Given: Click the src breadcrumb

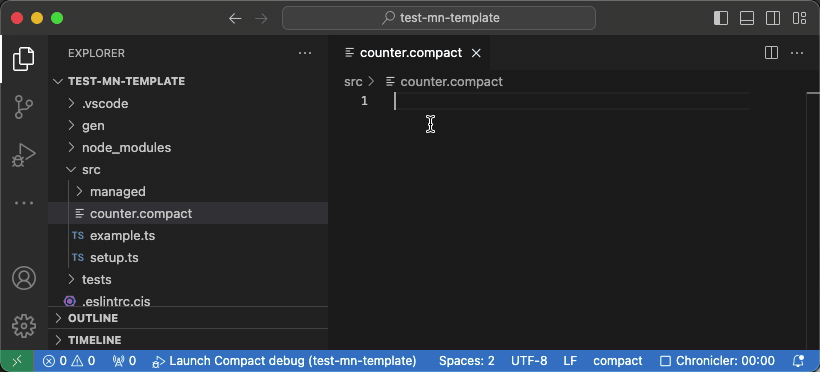Looking at the screenshot, I should tap(353, 82).
